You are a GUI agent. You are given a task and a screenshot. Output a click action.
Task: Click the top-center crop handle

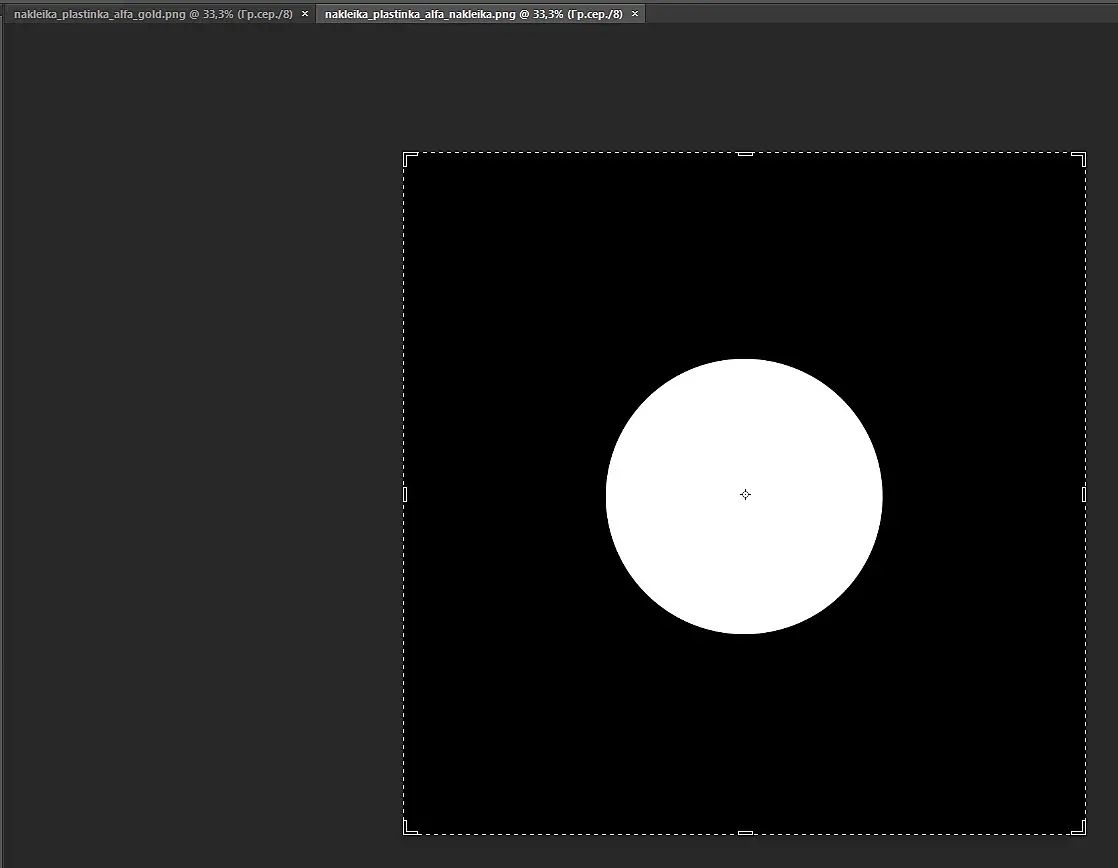pyautogui.click(x=745, y=154)
